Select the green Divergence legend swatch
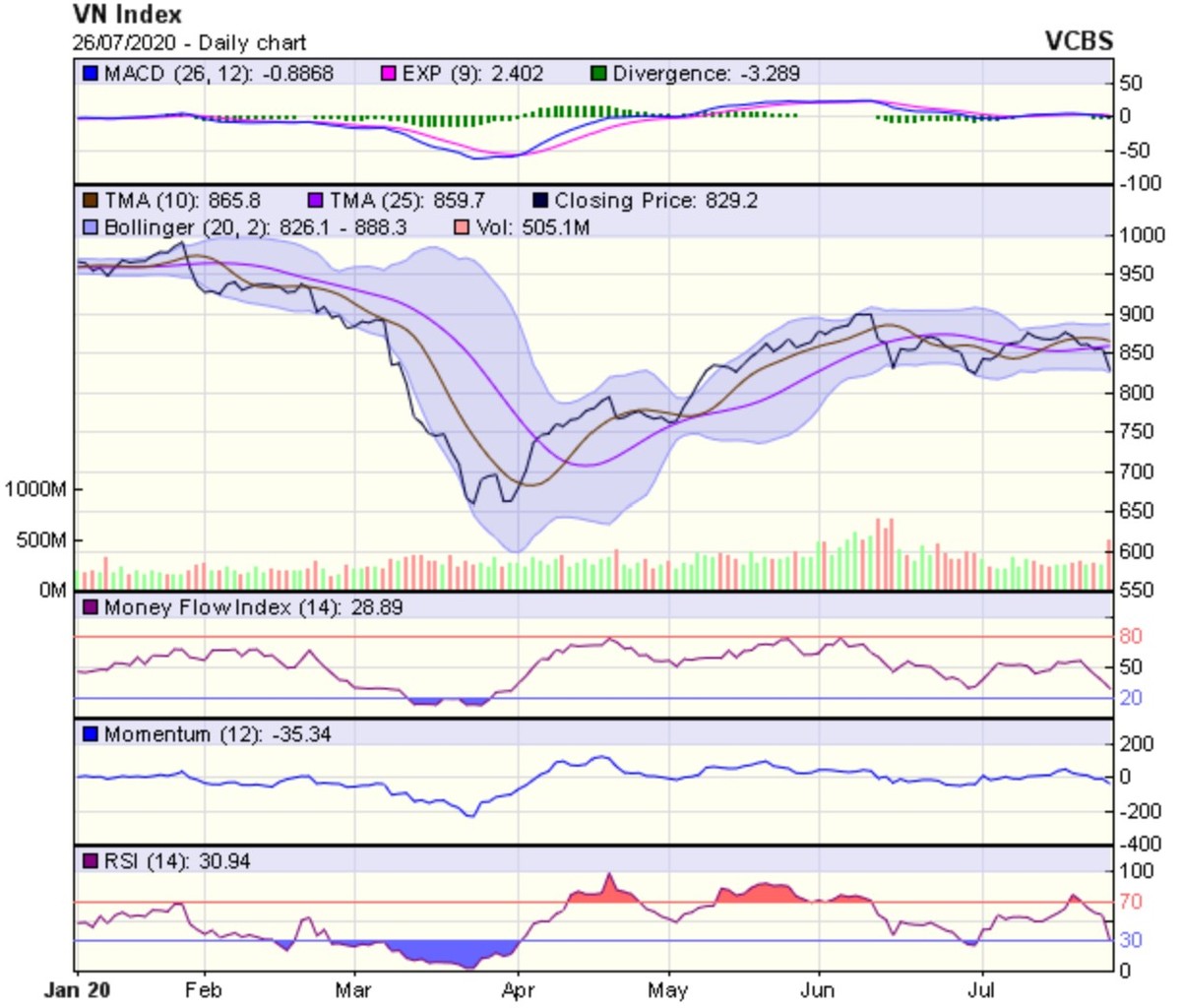 (x=598, y=74)
